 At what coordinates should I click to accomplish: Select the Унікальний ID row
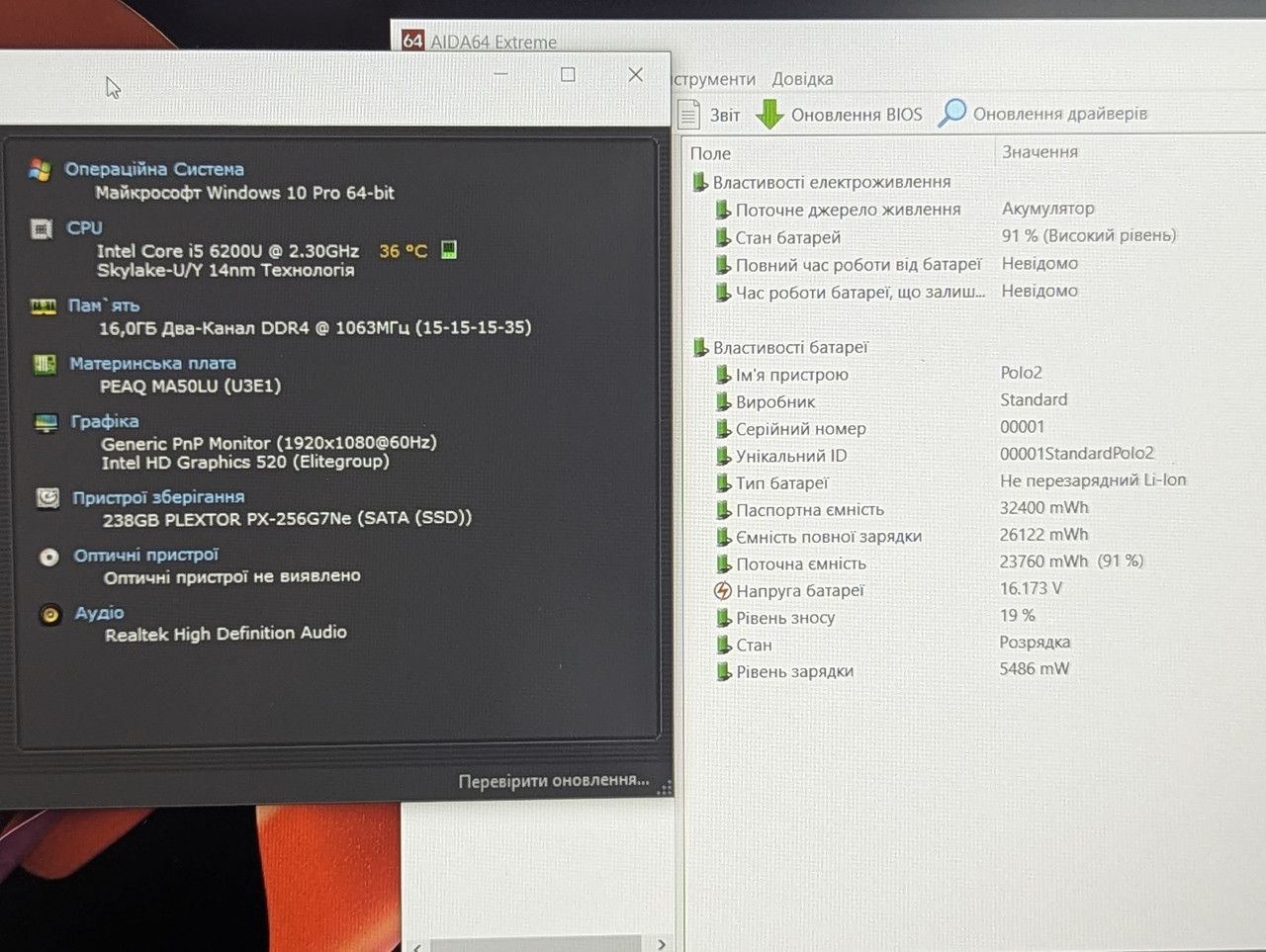935,455
